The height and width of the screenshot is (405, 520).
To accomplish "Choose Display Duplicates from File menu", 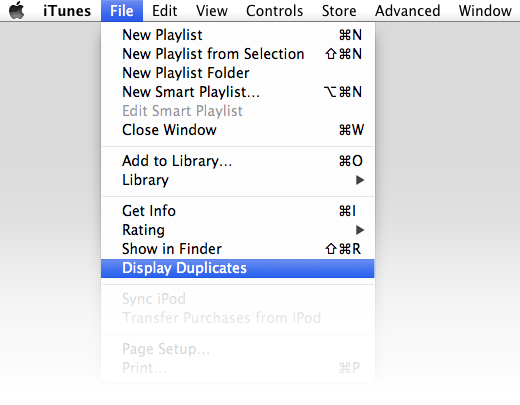I will [238, 268].
